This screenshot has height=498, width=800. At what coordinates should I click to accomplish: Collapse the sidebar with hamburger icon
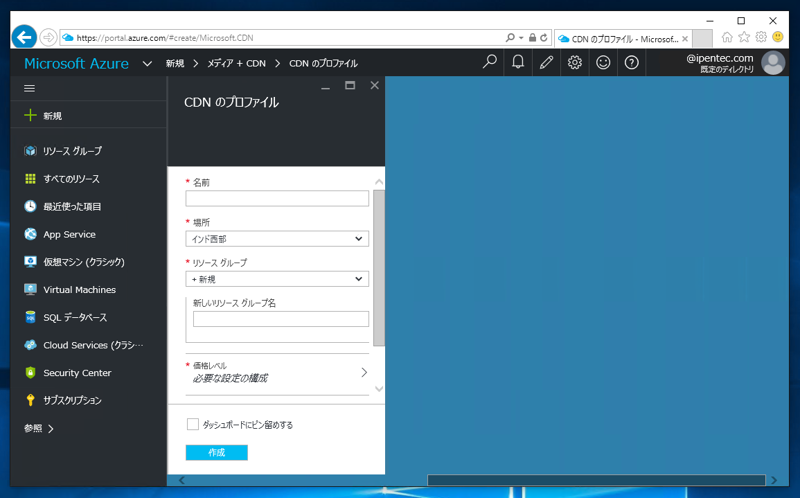tap(30, 88)
